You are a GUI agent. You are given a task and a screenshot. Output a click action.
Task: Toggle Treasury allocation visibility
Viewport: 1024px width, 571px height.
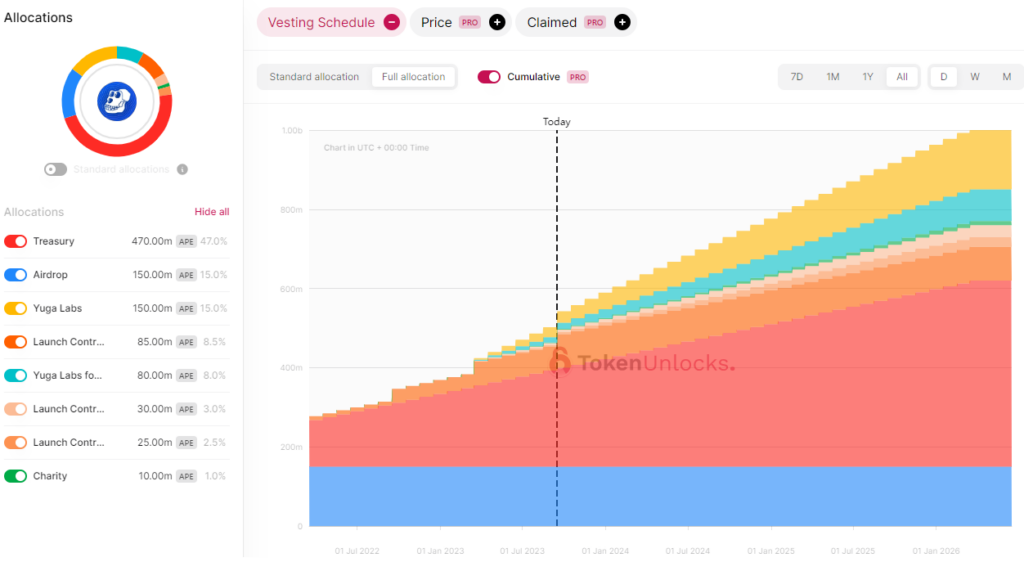pyautogui.click(x=16, y=241)
